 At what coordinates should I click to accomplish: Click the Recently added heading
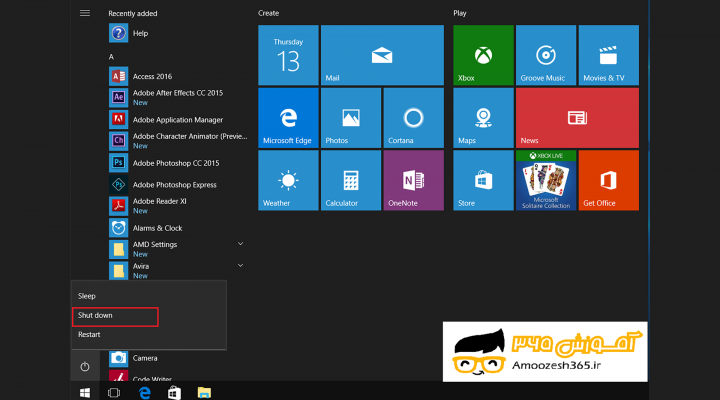pyautogui.click(x=133, y=13)
